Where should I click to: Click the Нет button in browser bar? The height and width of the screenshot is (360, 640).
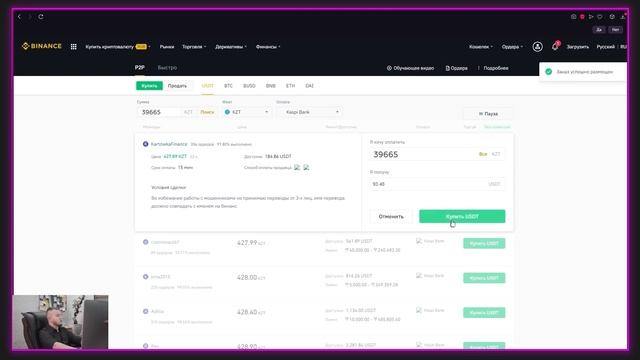pos(616,29)
